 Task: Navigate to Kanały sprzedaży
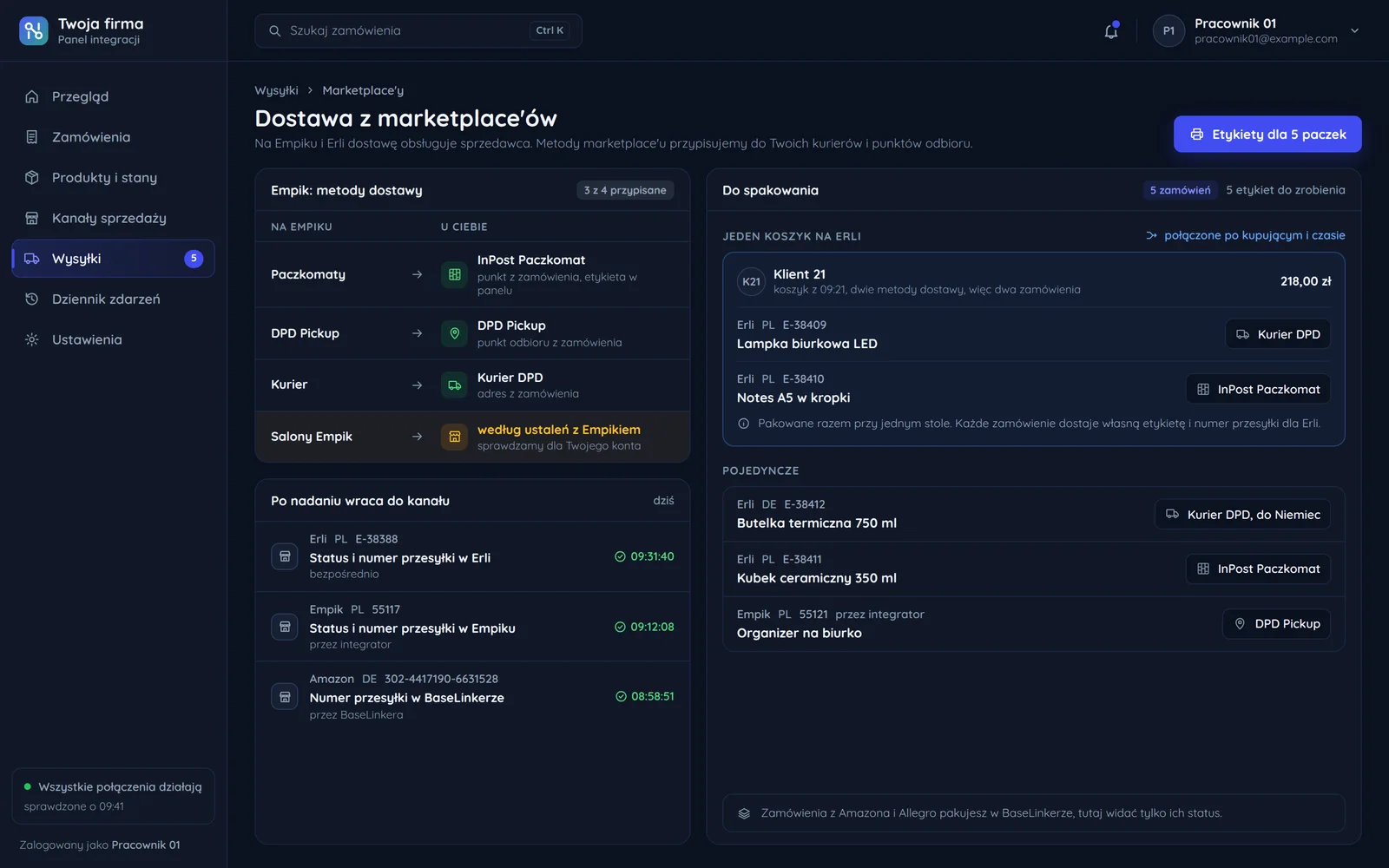pos(113,218)
